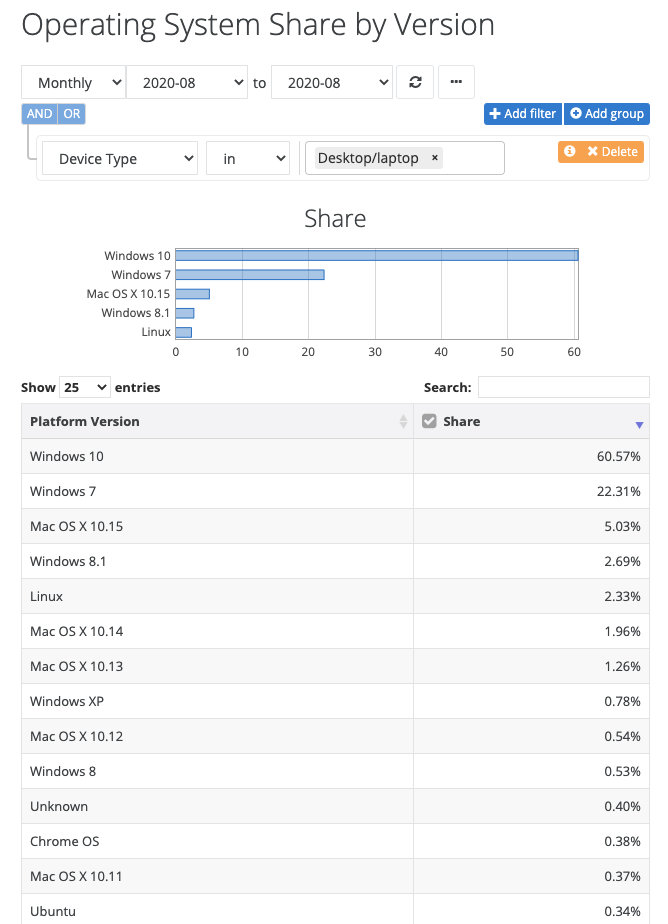Click the Windows 10 bar in chart
Screen dimensions: 668x924
pyautogui.click(x=377, y=255)
